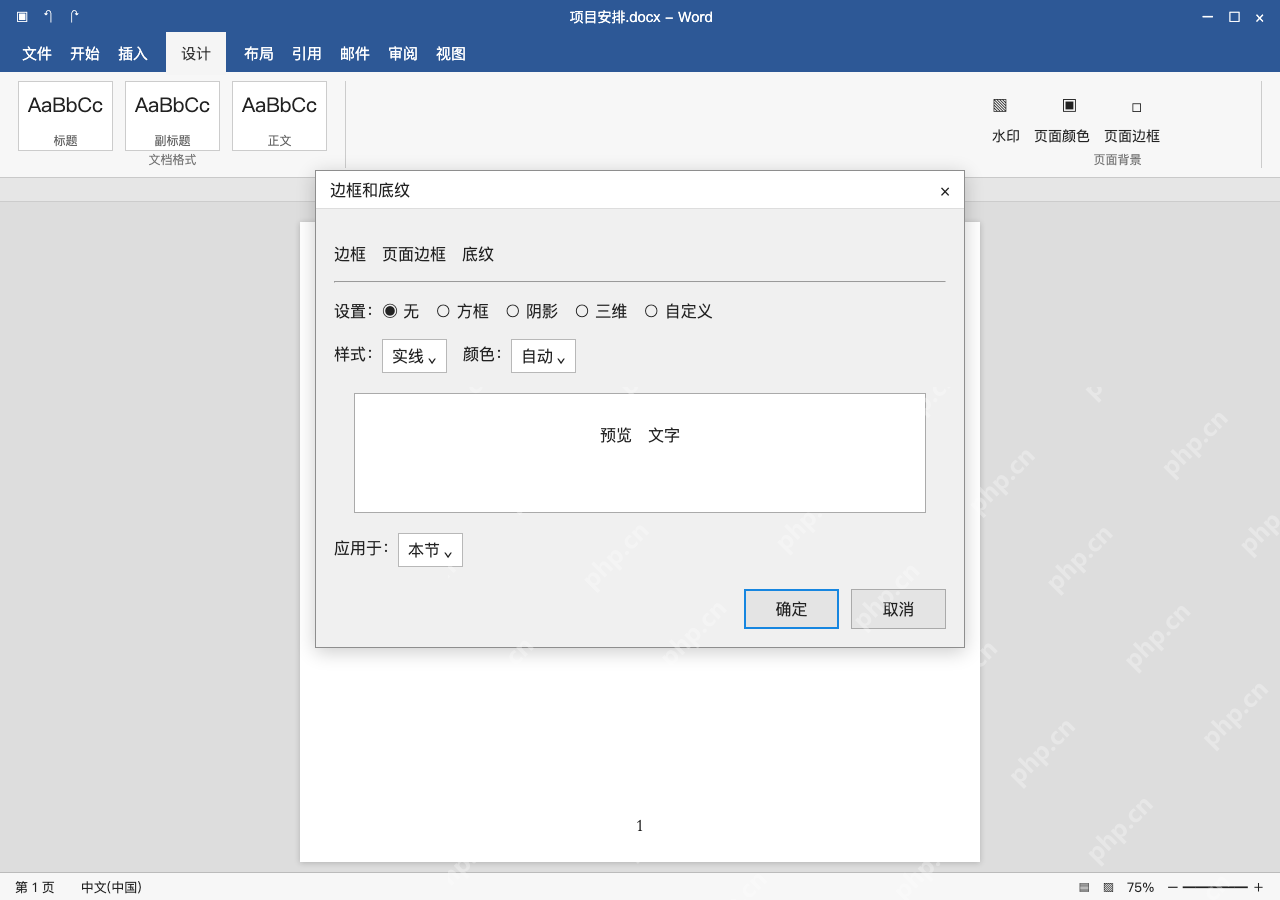Open the 引用 ribbon tab

(307, 53)
